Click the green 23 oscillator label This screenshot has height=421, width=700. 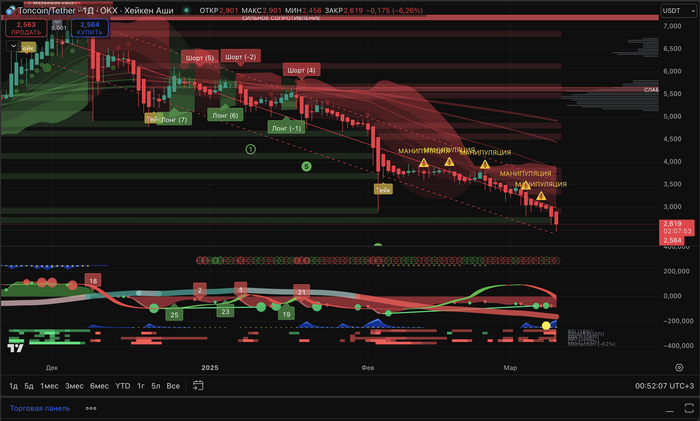coord(225,312)
